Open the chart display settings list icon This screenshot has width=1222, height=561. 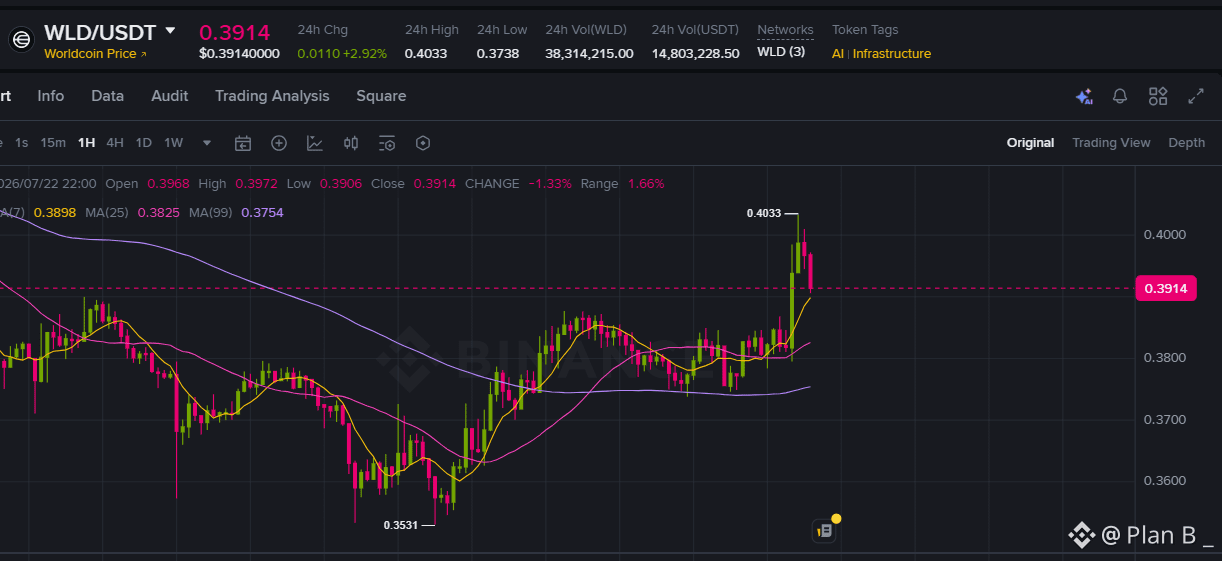click(x=387, y=143)
